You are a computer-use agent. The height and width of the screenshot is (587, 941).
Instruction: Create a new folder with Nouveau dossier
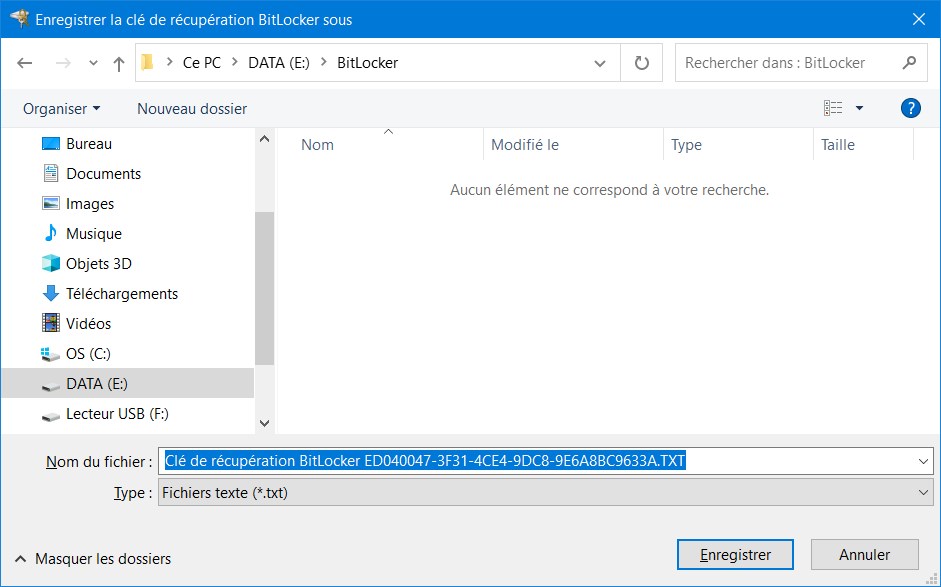coord(192,109)
